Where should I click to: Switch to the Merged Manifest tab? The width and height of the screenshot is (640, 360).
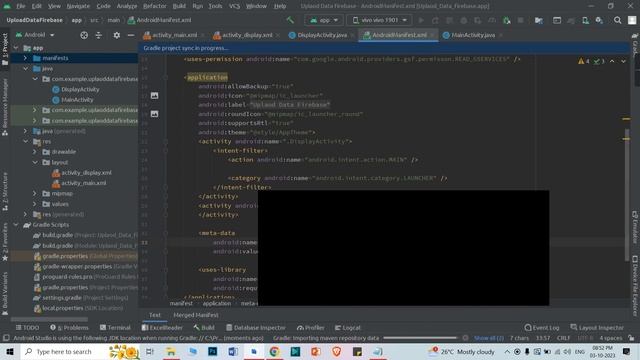[x=196, y=315]
